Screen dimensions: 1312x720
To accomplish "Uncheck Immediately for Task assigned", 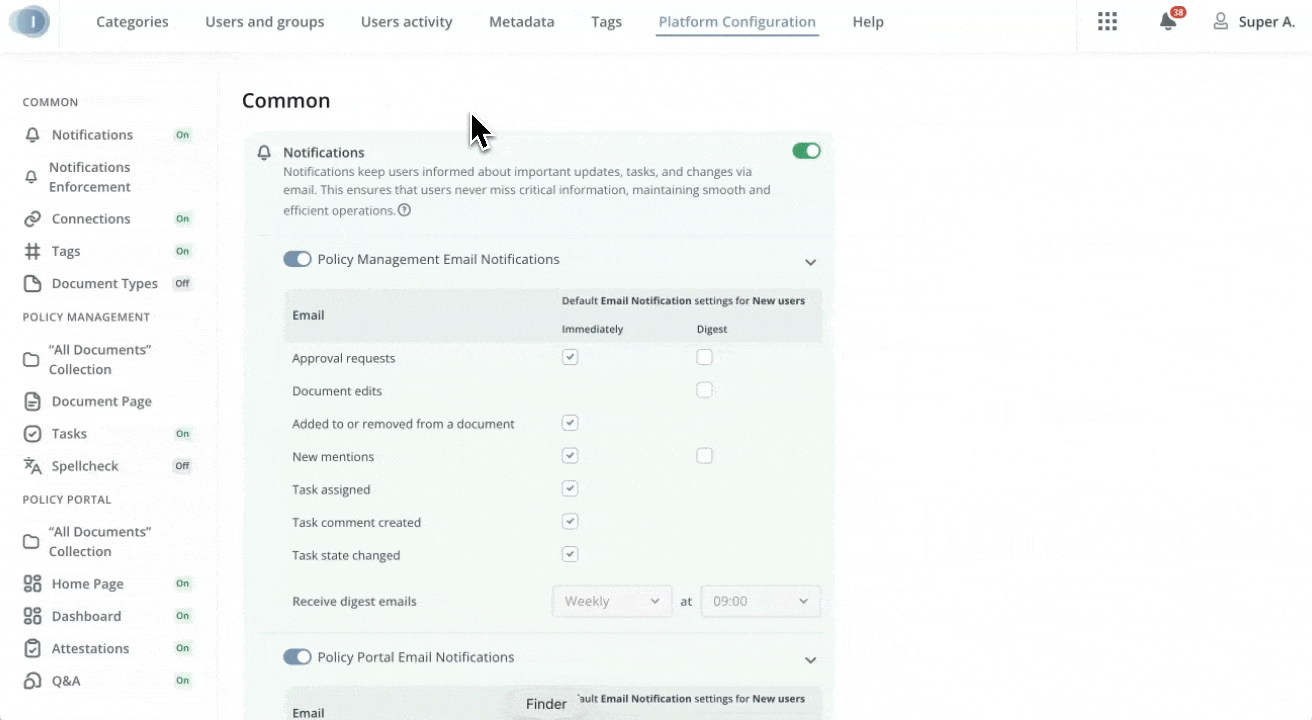I will [570, 489].
